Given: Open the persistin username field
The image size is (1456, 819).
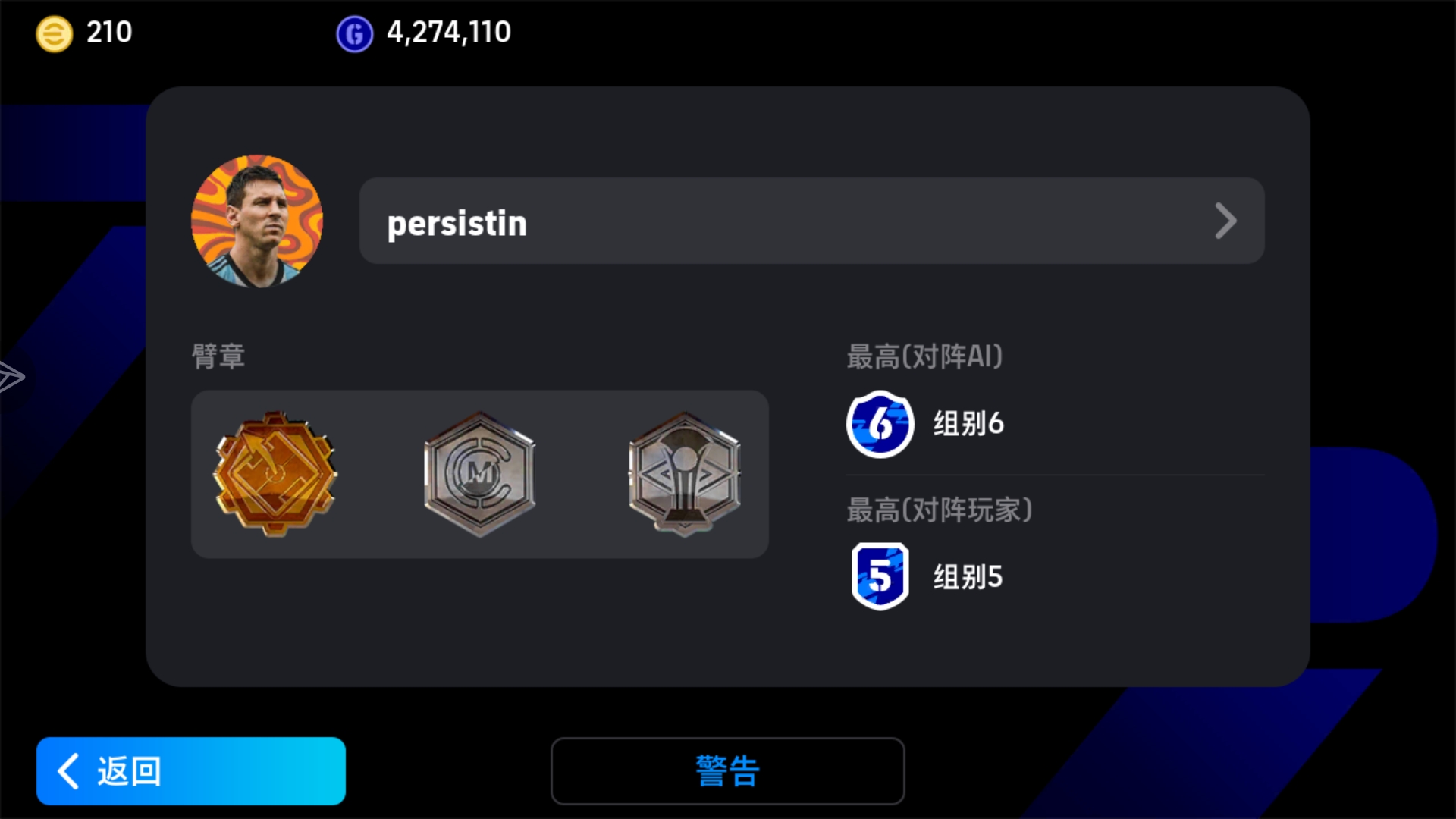Looking at the screenshot, I should point(811,221).
